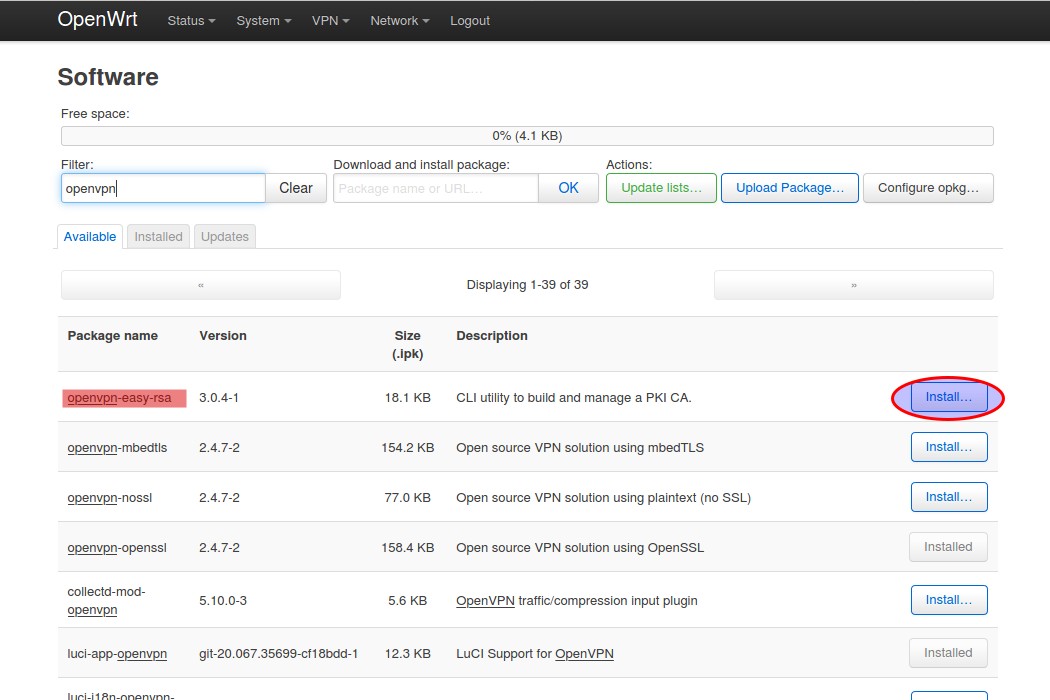This screenshot has height=700, width=1050.
Task: Click 'OpenVPN traffic/compression input plugin' description
Action: (x=577, y=601)
